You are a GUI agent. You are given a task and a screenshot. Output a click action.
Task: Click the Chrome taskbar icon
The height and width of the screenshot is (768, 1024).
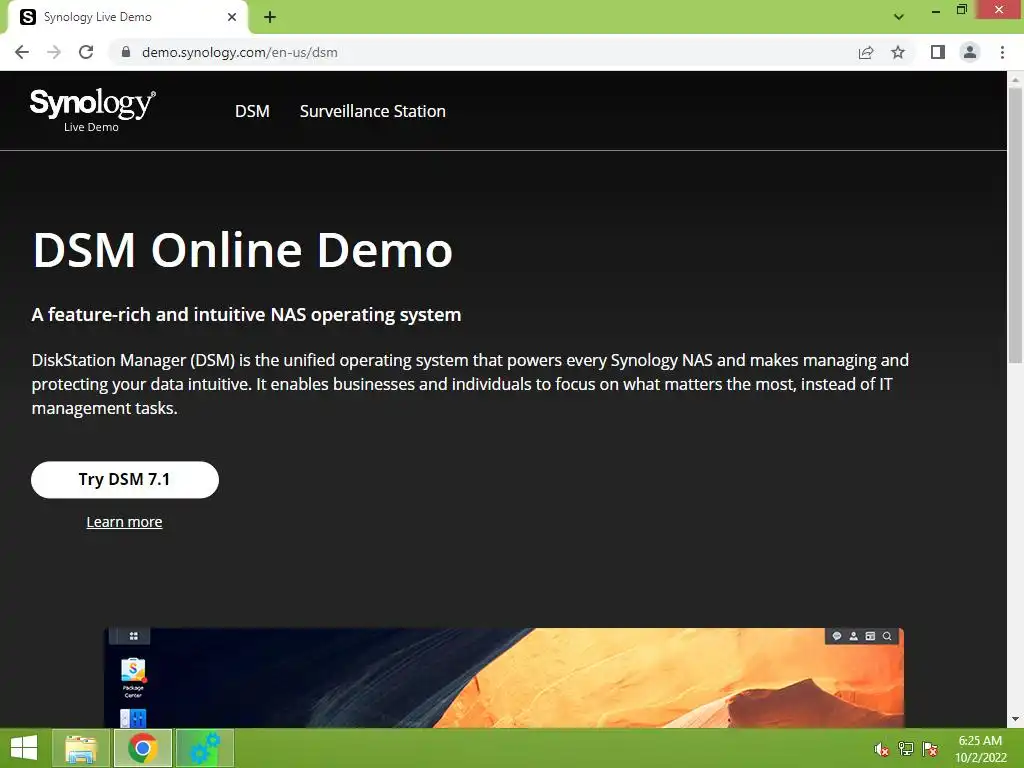[x=142, y=748]
